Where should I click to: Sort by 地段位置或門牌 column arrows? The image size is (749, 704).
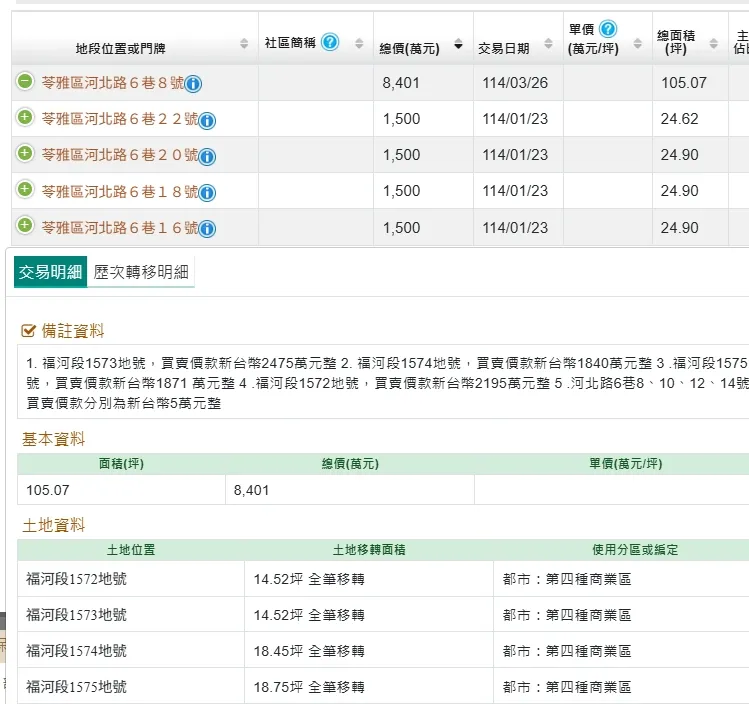[x=244, y=44]
